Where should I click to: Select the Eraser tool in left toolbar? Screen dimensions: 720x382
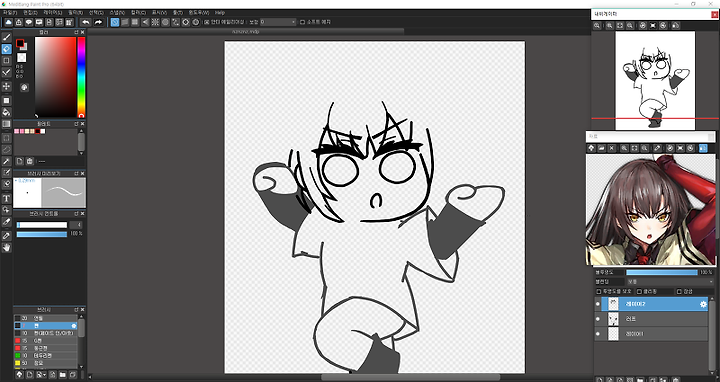pyautogui.click(x=6, y=49)
